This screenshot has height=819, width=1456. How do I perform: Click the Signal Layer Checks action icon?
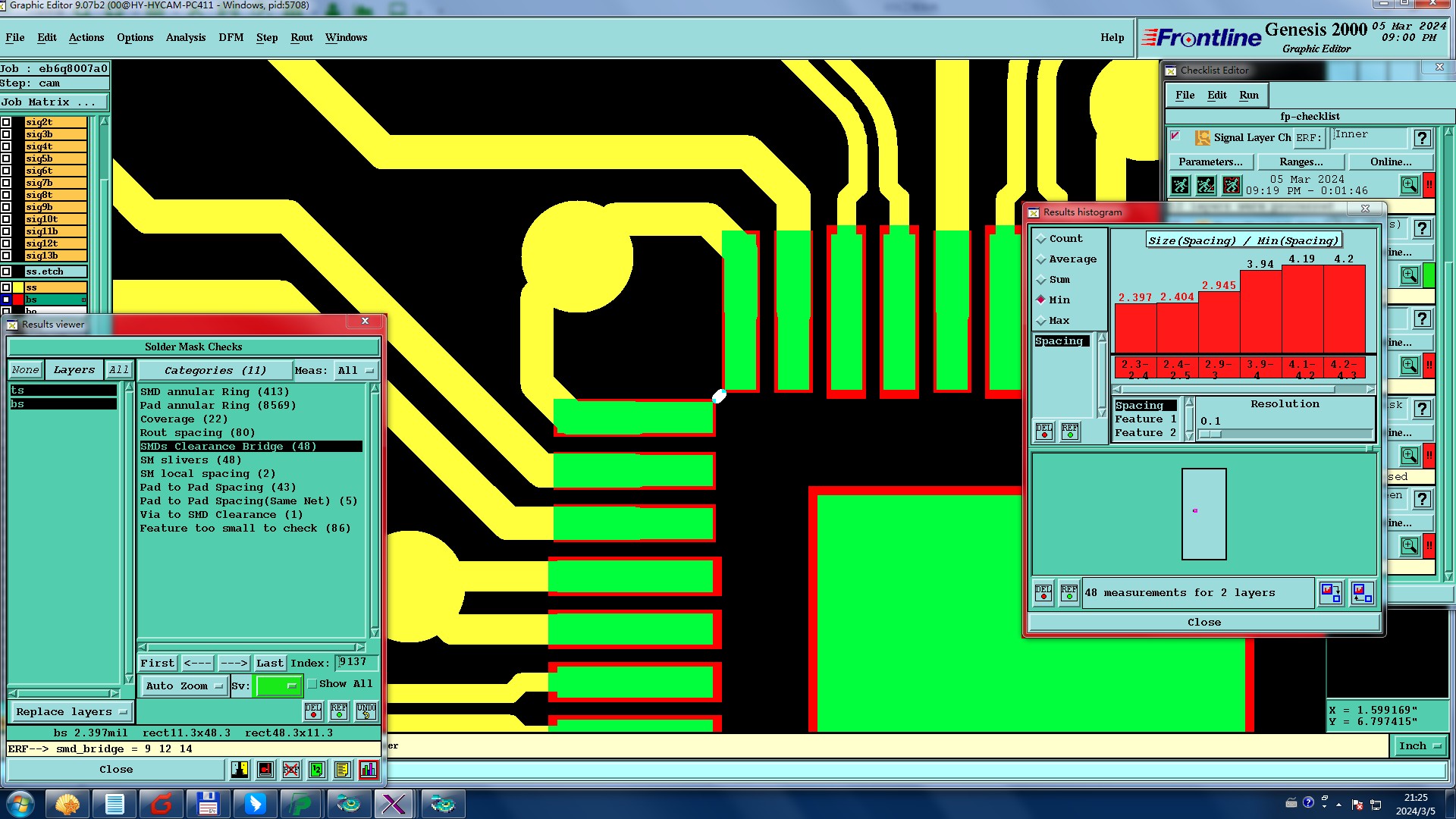coord(1203,137)
